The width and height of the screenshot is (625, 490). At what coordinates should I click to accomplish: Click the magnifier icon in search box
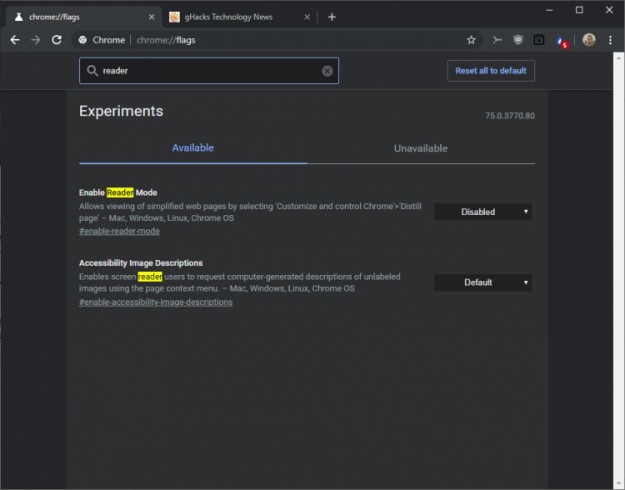pyautogui.click(x=92, y=71)
